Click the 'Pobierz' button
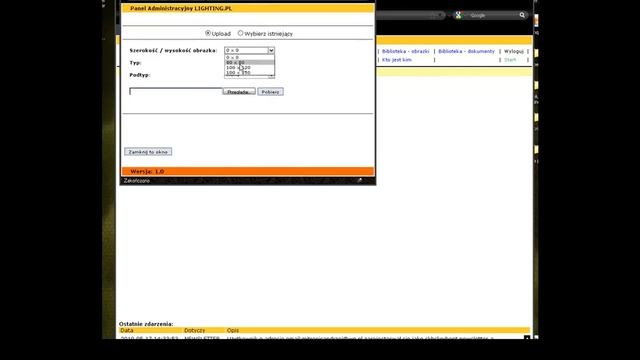Screen dimensions: 640x360 coord(270,92)
